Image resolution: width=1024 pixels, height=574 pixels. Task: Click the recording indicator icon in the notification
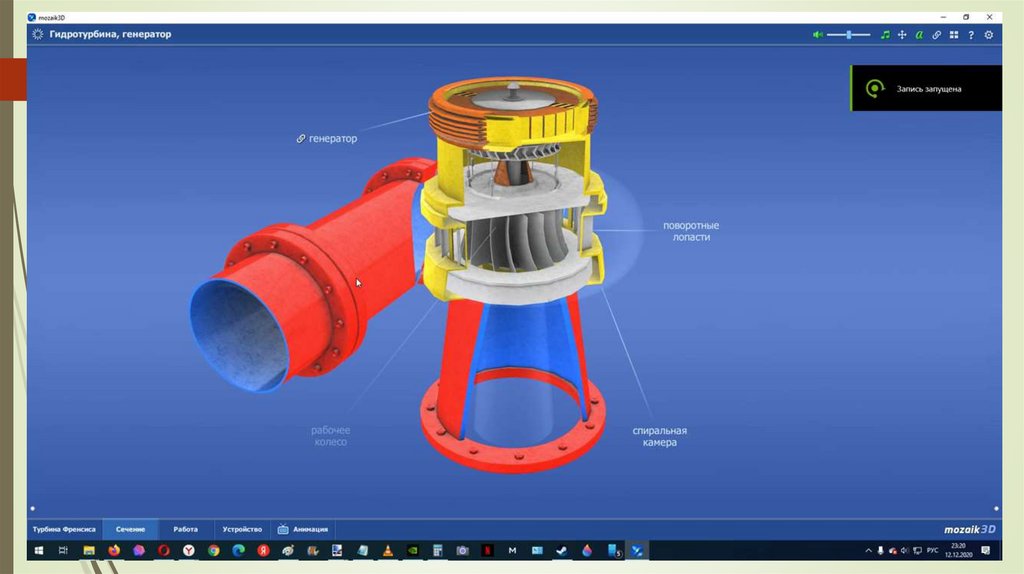tap(874, 88)
